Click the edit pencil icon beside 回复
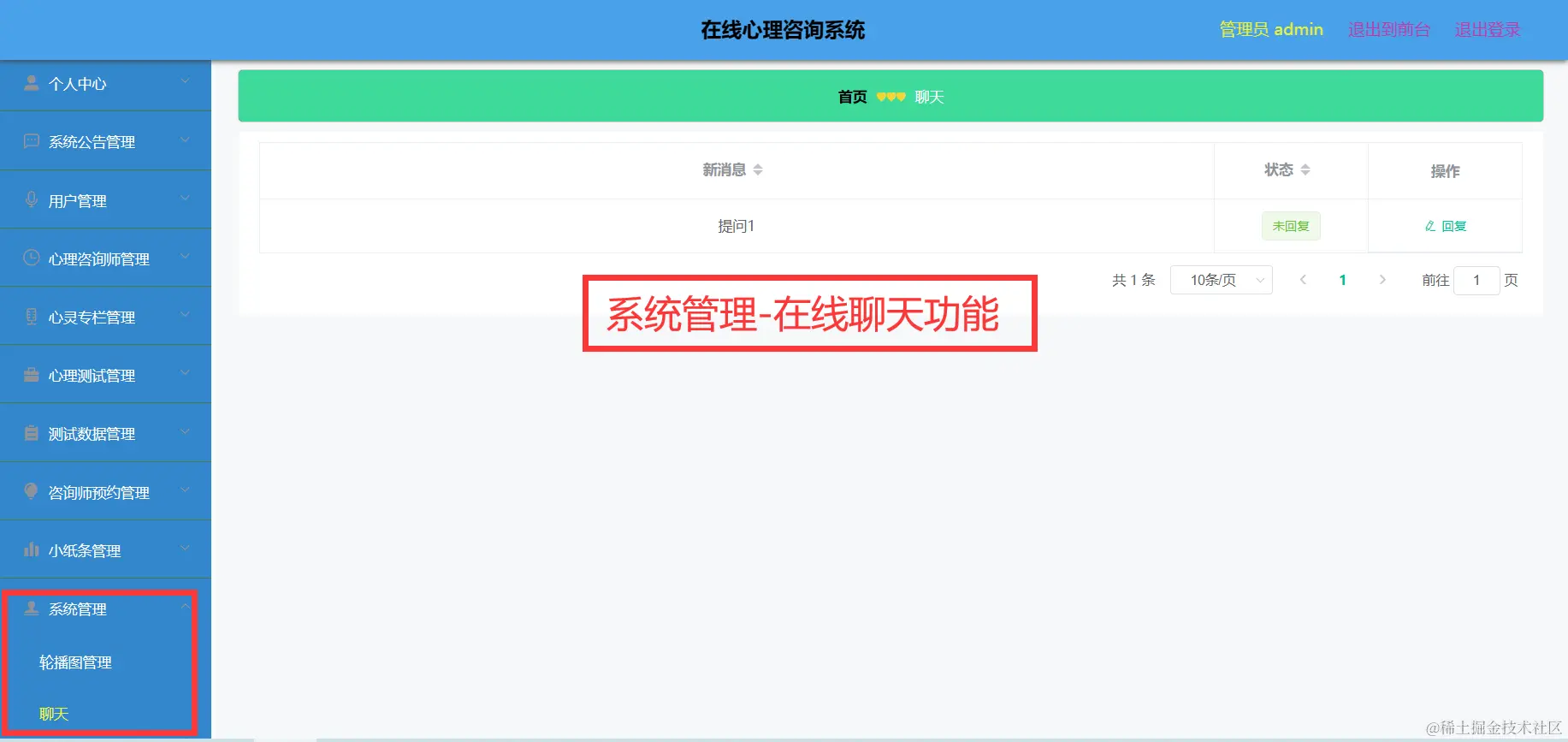Screen dimensions: 1568x742 [1430, 226]
